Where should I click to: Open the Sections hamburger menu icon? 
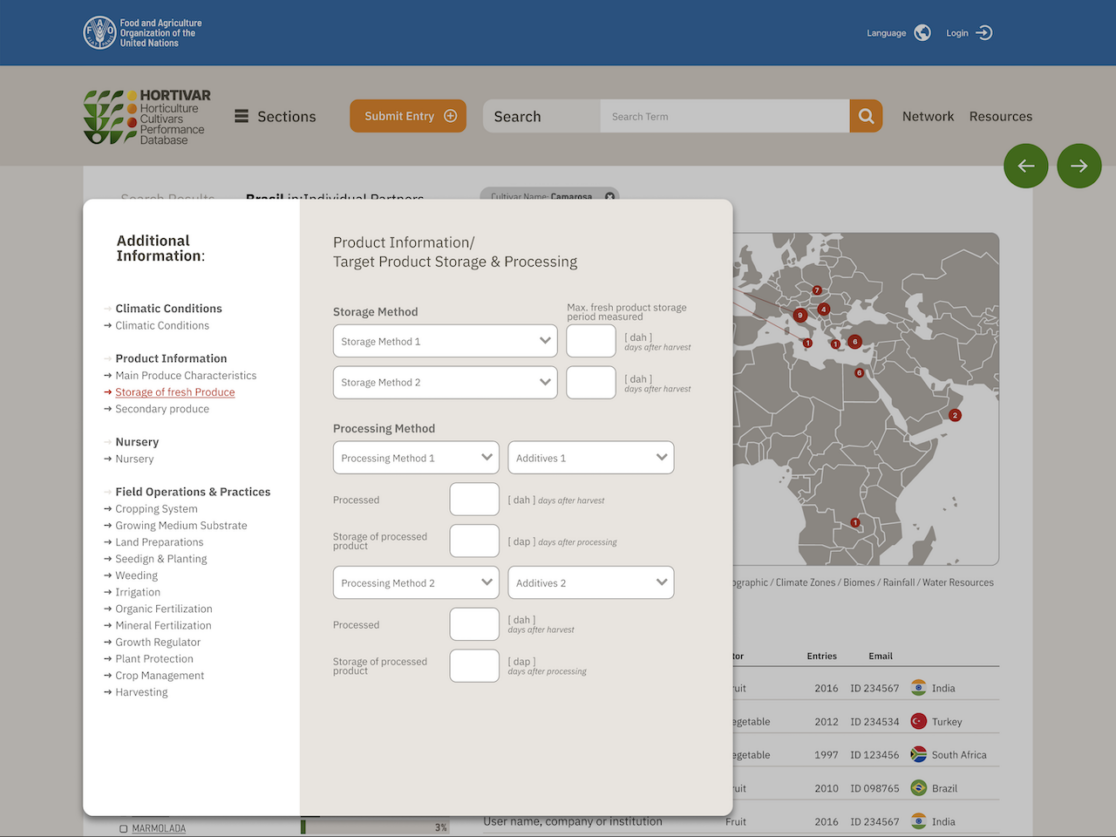tap(241, 116)
